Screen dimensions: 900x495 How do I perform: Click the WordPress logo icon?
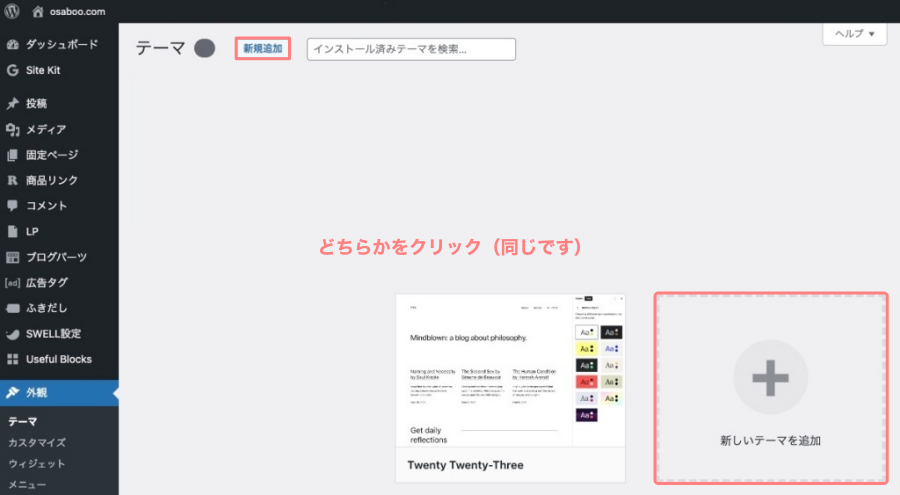click(x=11, y=11)
